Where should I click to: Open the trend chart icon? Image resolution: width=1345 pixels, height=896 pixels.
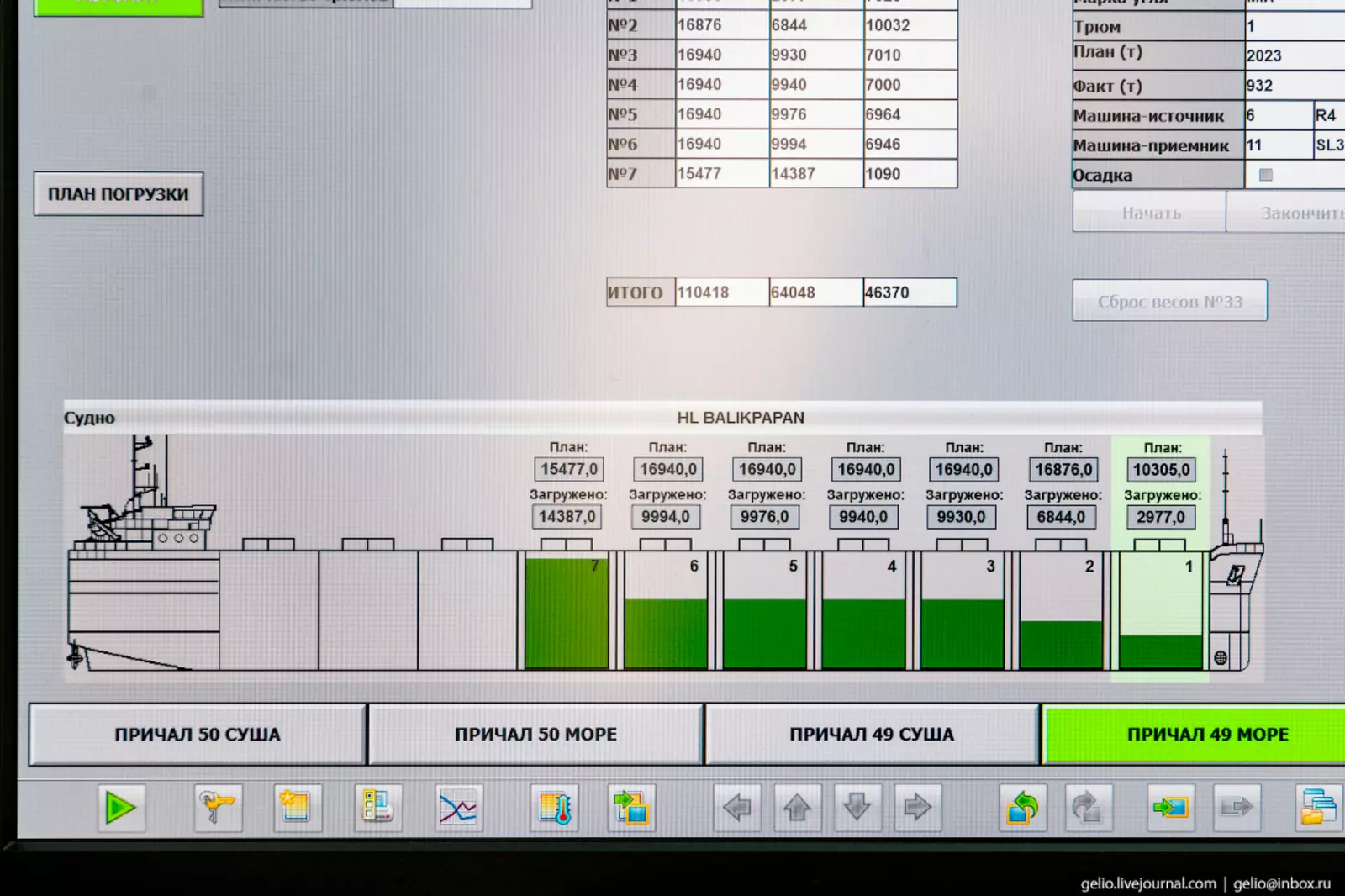tap(458, 809)
